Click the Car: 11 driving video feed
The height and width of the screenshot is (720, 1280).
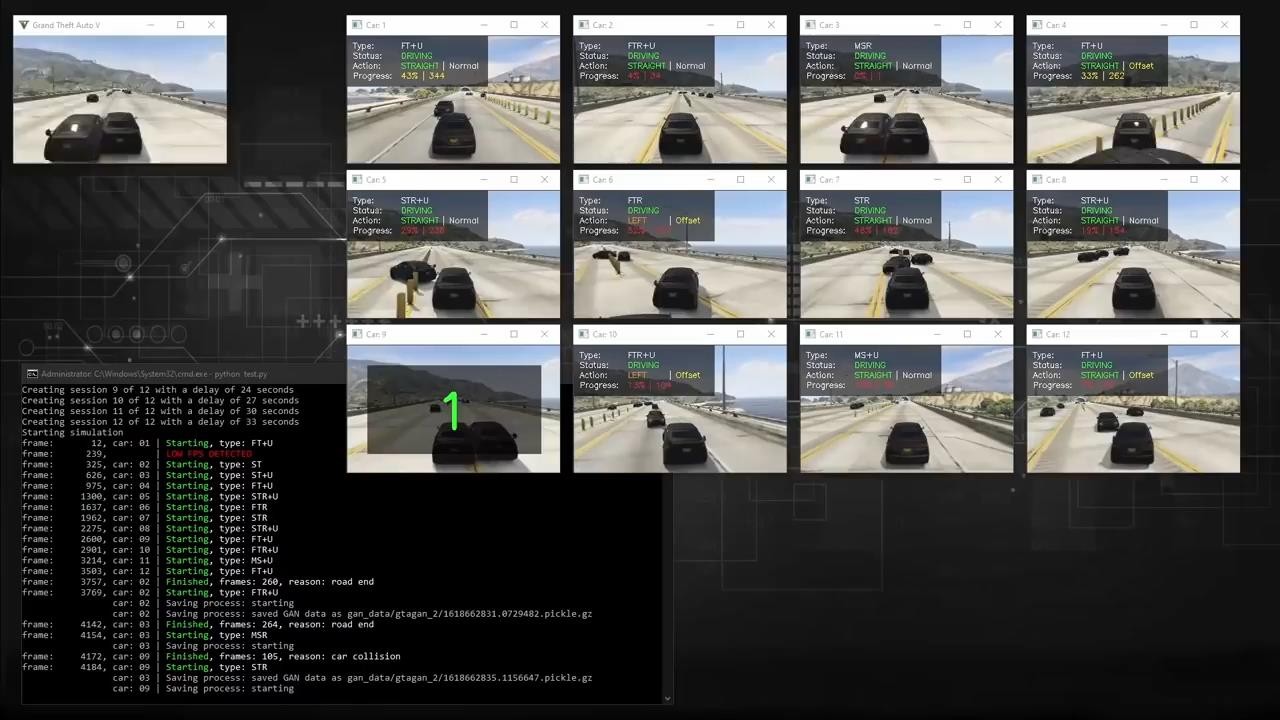point(907,409)
